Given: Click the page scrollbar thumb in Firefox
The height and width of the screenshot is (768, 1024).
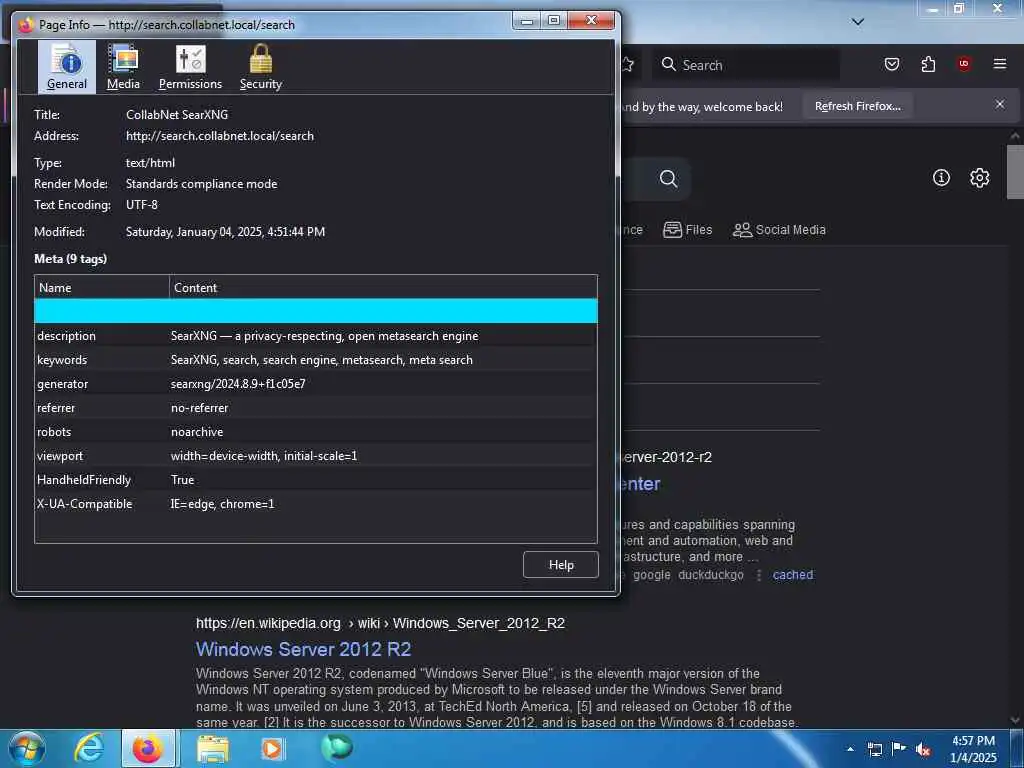Looking at the screenshot, I should [1016, 172].
